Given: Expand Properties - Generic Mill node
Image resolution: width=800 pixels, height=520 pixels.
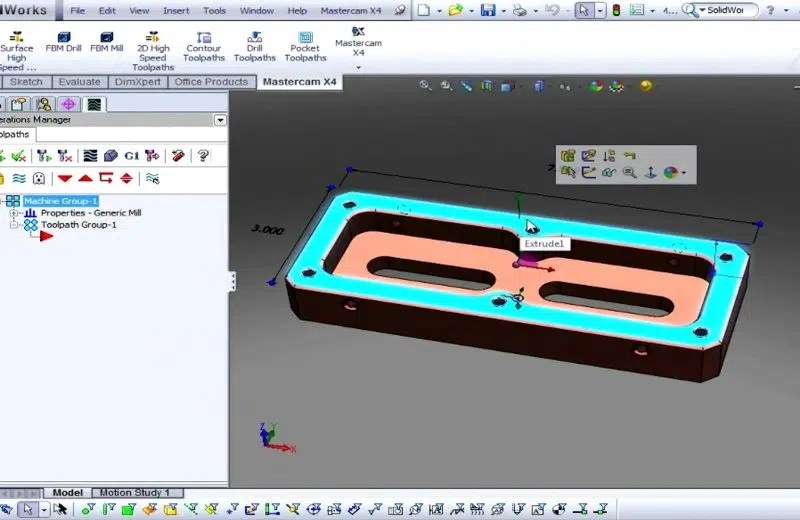Looking at the screenshot, I should 14,213.
